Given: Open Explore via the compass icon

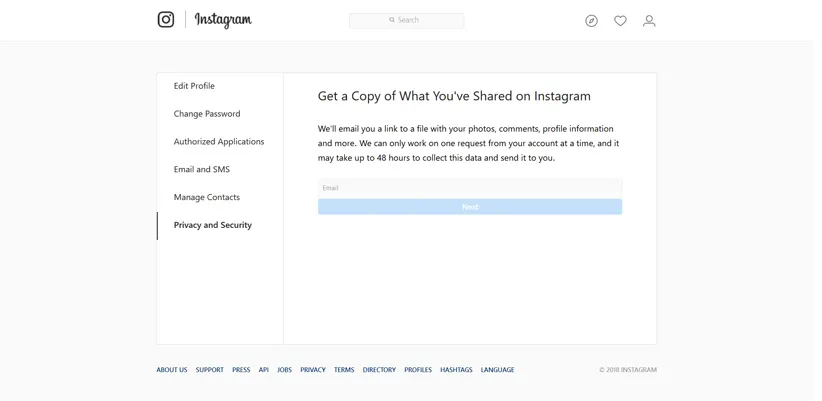Looking at the screenshot, I should 591,21.
